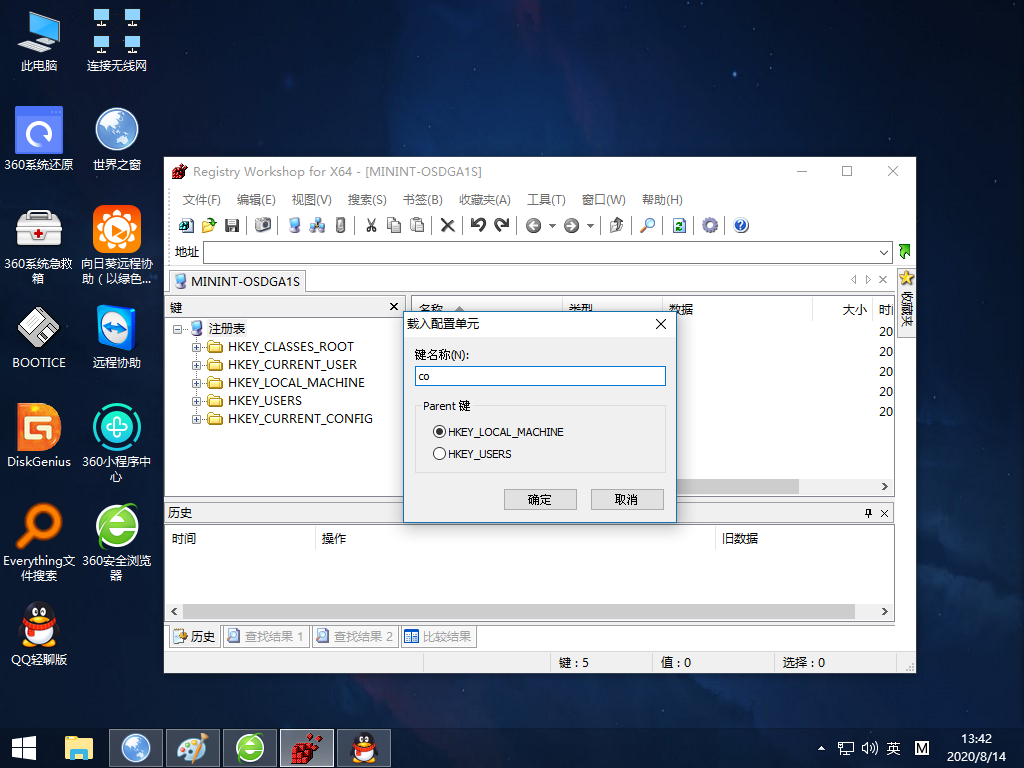Click the Windows Start button
This screenshot has height=768, width=1024.
tap(24, 748)
